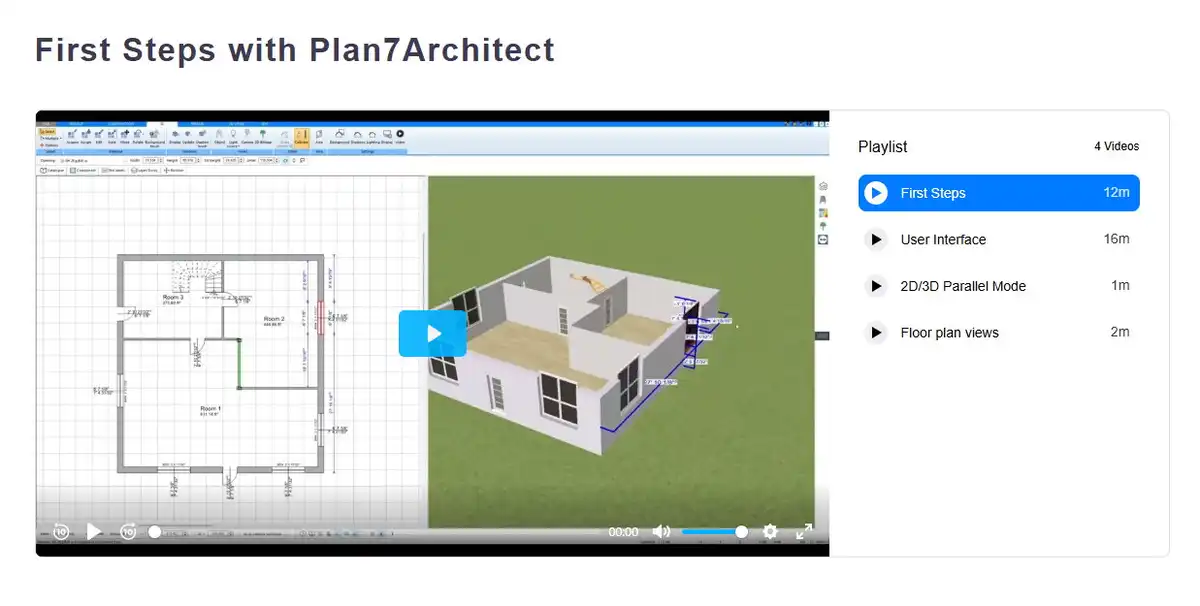Adjust the volume slider in the player

pyautogui.click(x=715, y=532)
